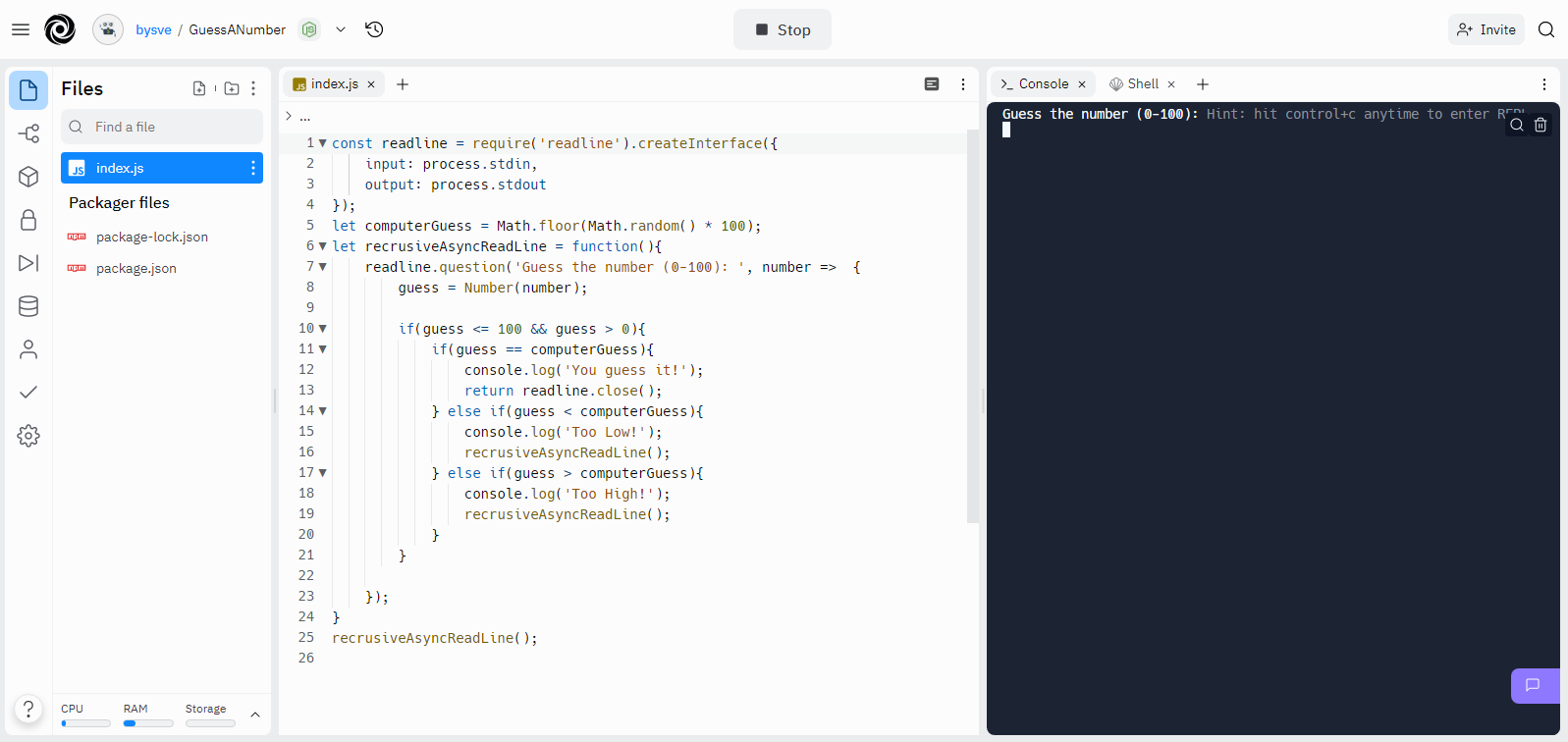
Task: Open the bysve profile link
Action: pyautogui.click(x=153, y=30)
